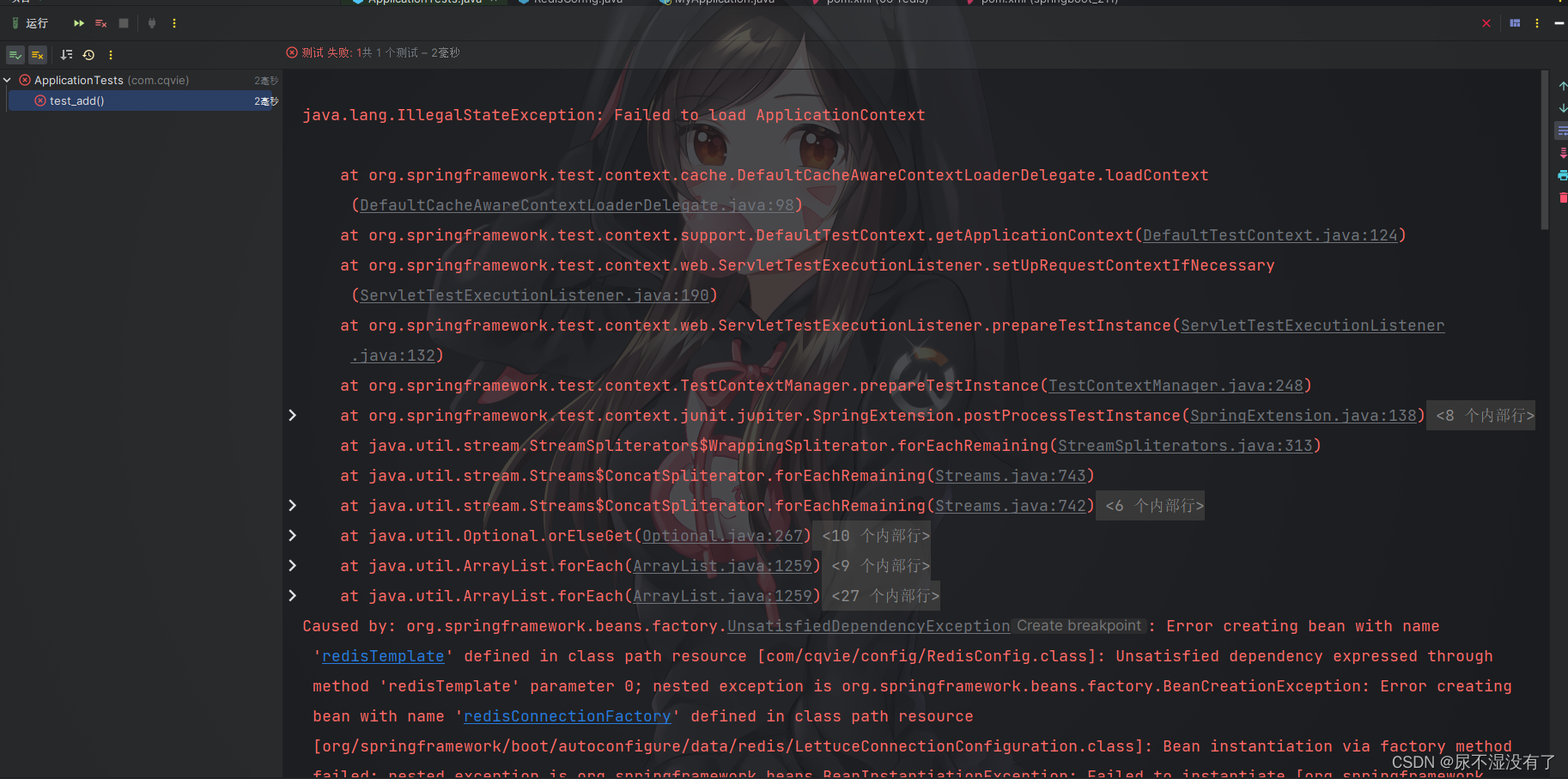Close run tab with red X

tap(1486, 23)
